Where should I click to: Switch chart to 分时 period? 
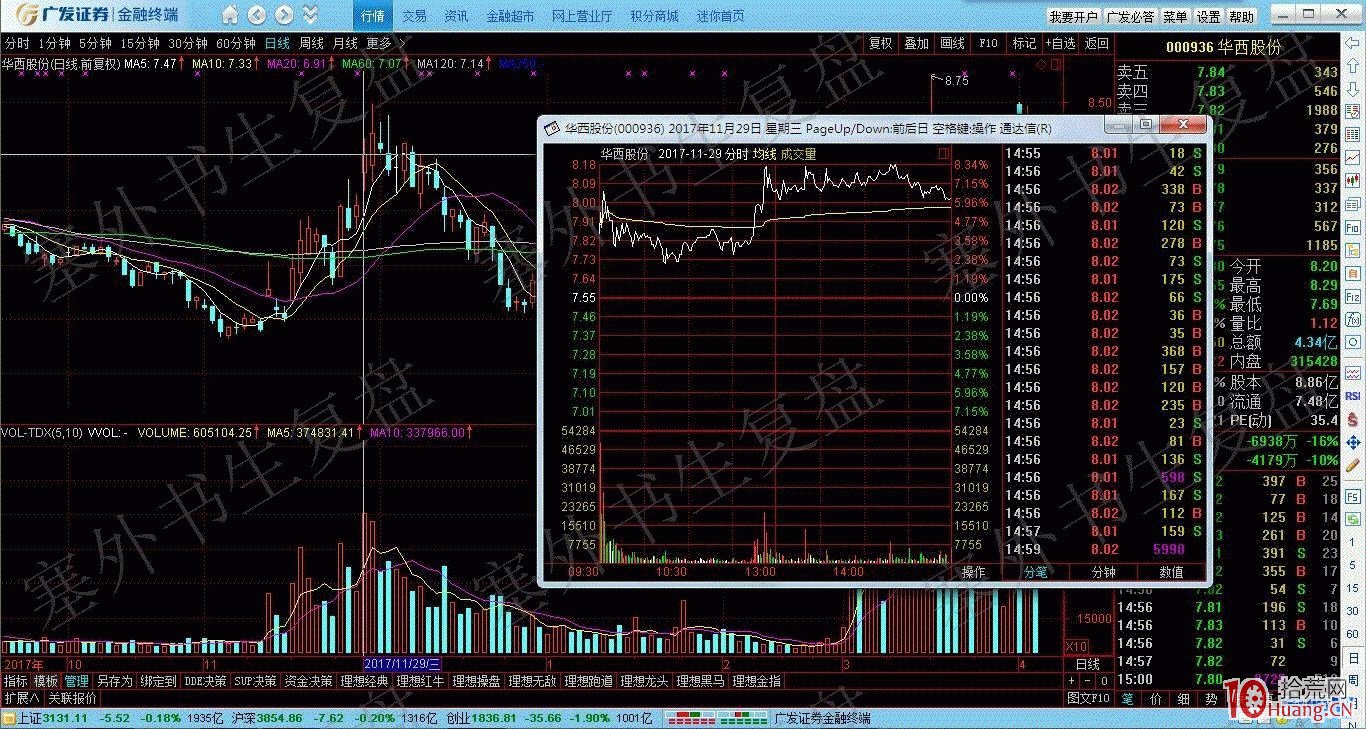coord(16,43)
